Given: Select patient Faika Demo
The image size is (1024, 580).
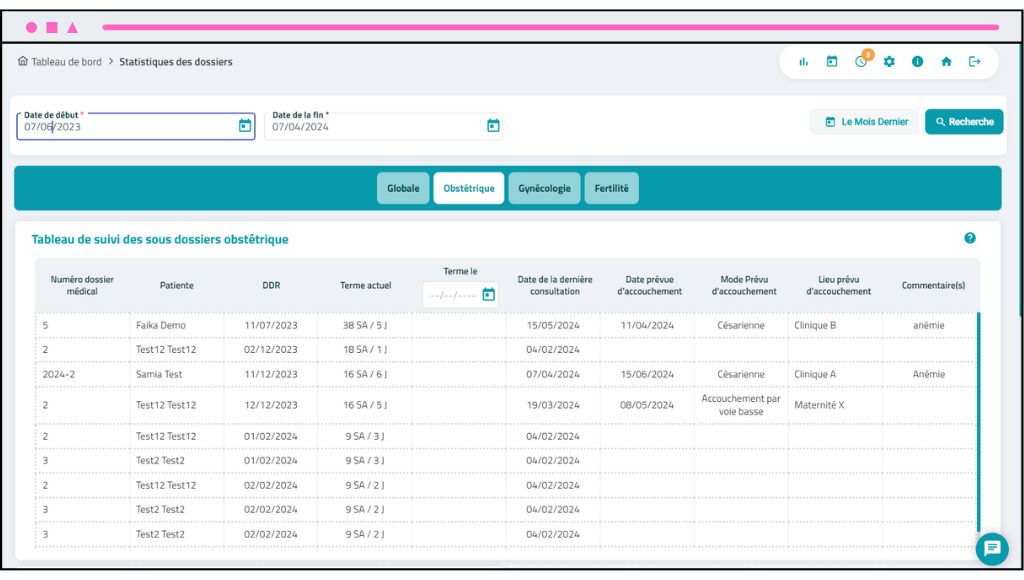Looking at the screenshot, I should coord(161,325).
